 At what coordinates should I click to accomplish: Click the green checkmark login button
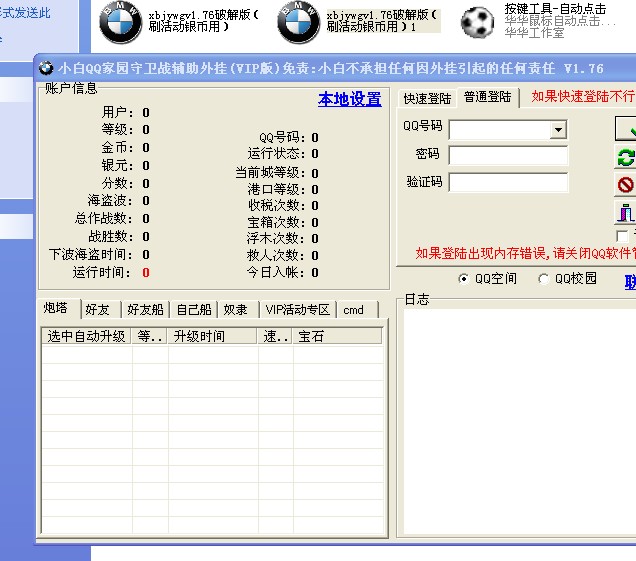[x=627, y=130]
